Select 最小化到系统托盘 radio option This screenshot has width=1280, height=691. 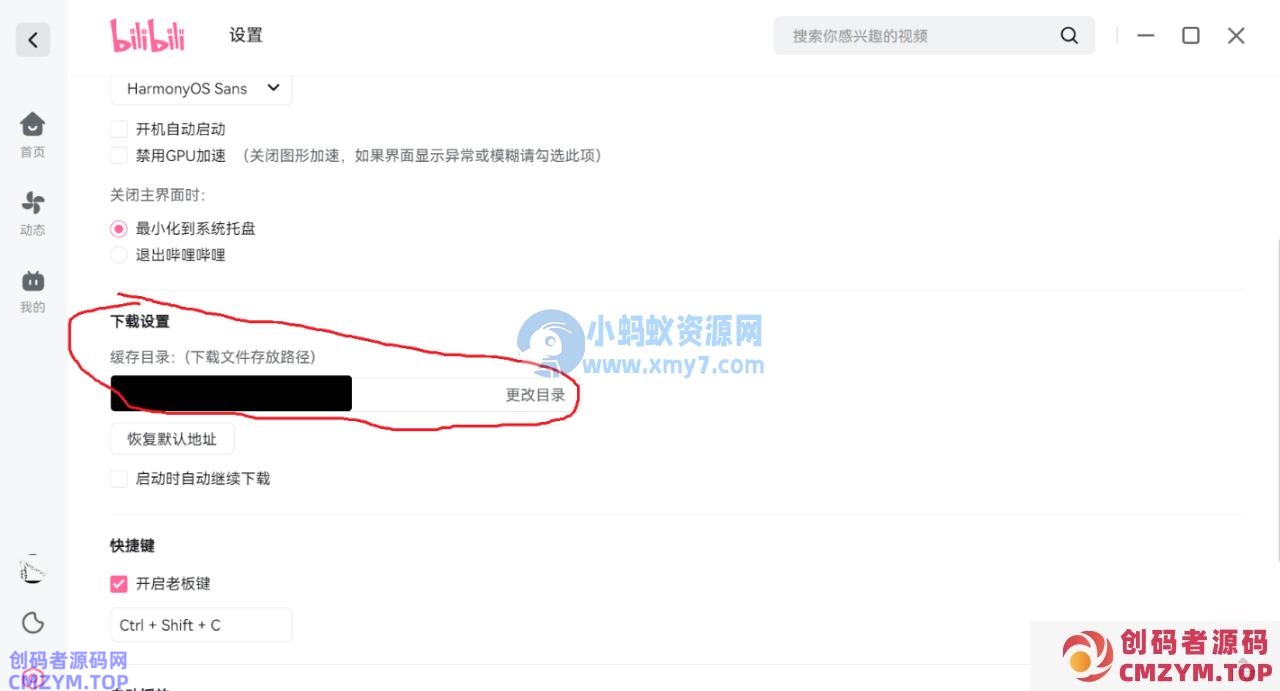[119, 228]
